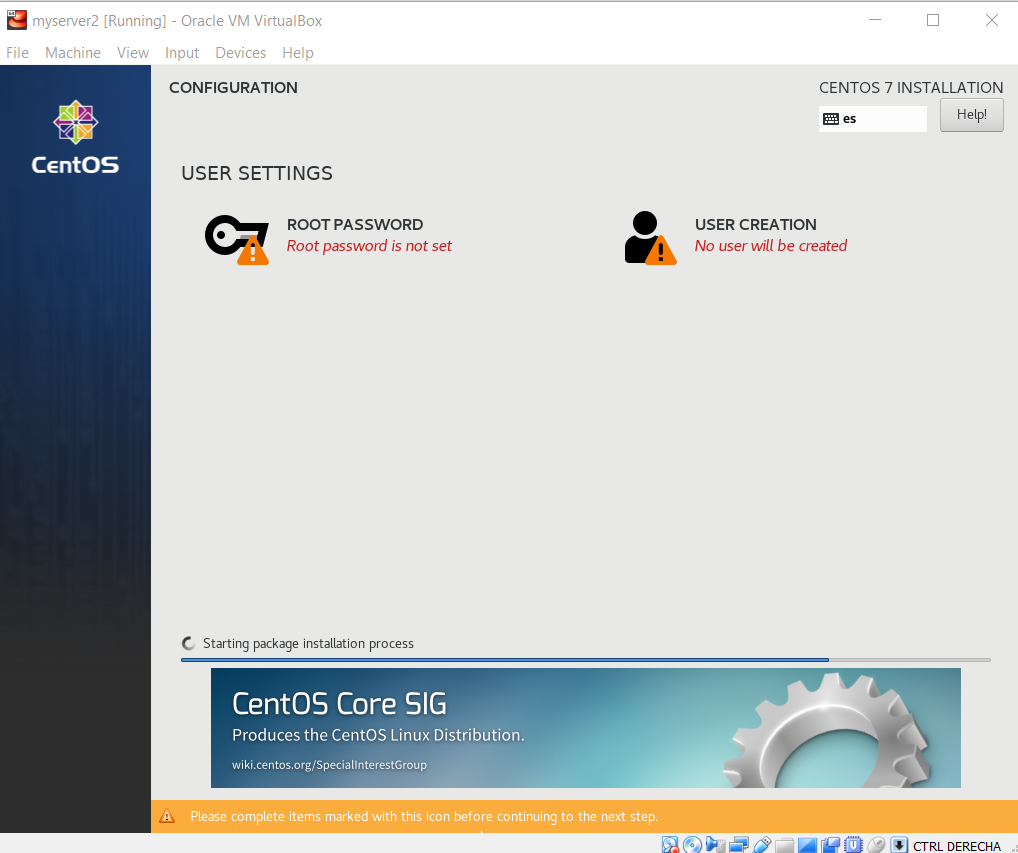The height and width of the screenshot is (853, 1018).
Task: Open the es keyboard layout selector
Action: (872, 119)
